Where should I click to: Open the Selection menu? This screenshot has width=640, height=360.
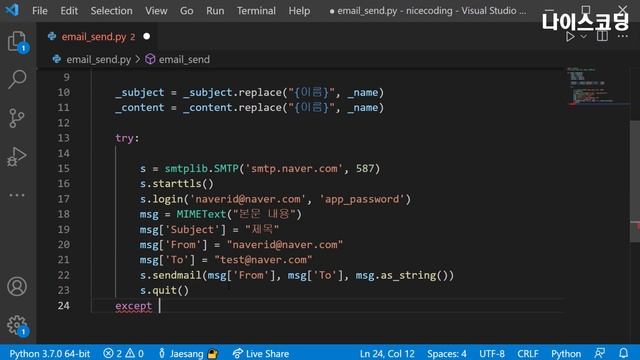coord(111,11)
